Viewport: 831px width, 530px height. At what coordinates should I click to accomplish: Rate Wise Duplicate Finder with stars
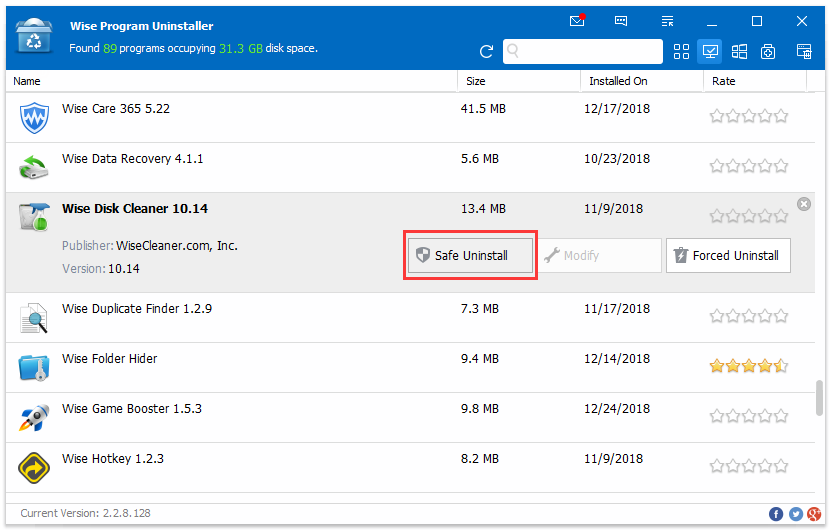tap(748, 316)
